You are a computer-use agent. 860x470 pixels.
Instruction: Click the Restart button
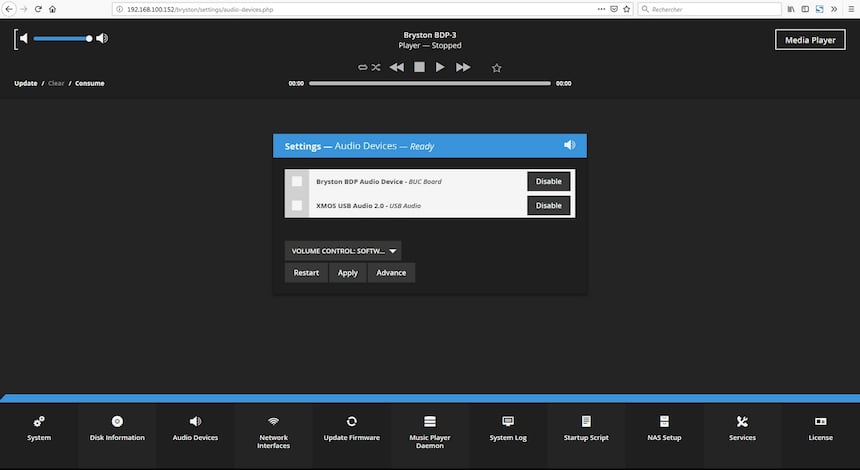click(x=306, y=273)
